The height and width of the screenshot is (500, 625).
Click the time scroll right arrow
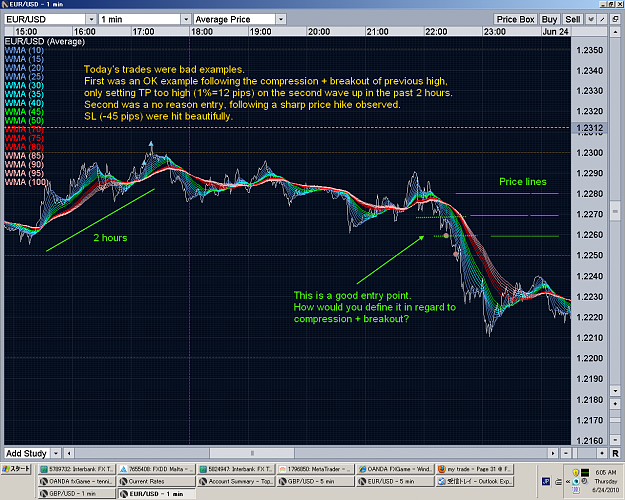[x=553, y=453]
